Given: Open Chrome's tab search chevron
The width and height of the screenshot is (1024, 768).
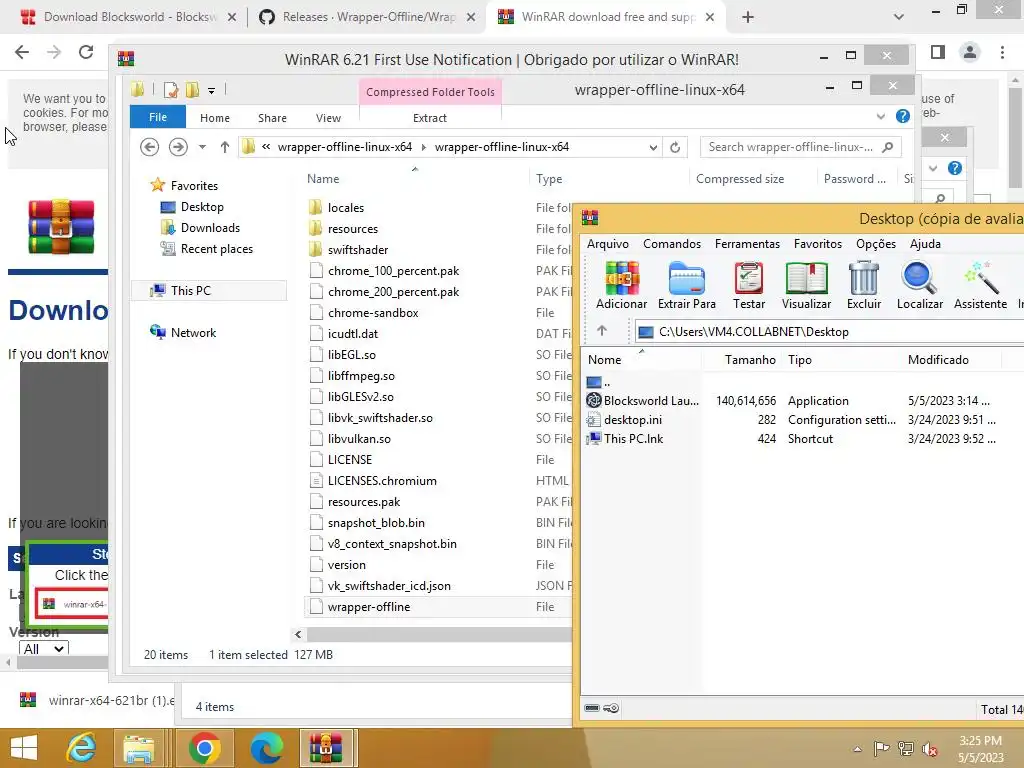Looking at the screenshot, I should click(899, 17).
